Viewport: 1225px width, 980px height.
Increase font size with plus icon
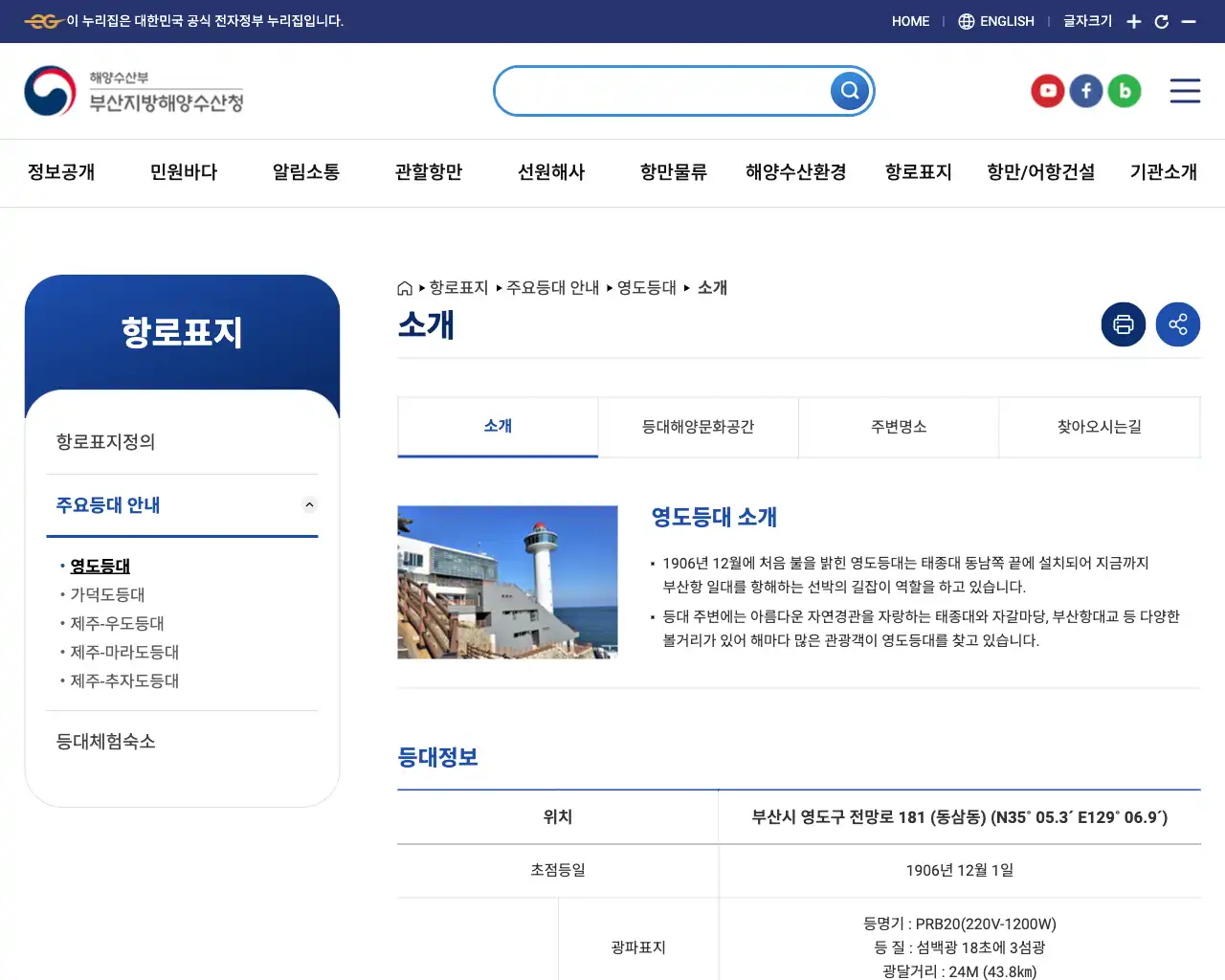pyautogui.click(x=1134, y=21)
